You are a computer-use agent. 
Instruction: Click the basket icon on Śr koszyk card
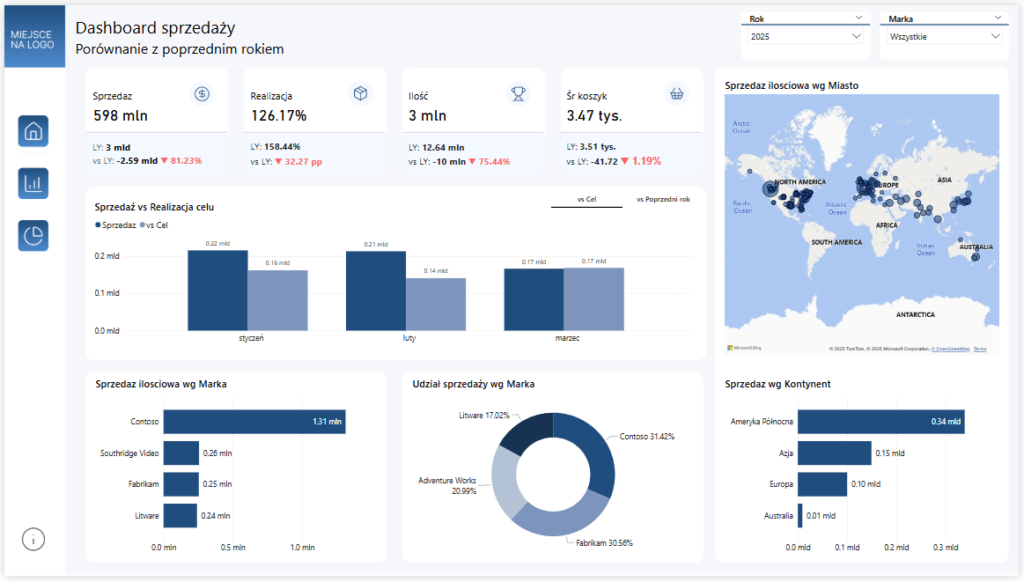coord(677,93)
